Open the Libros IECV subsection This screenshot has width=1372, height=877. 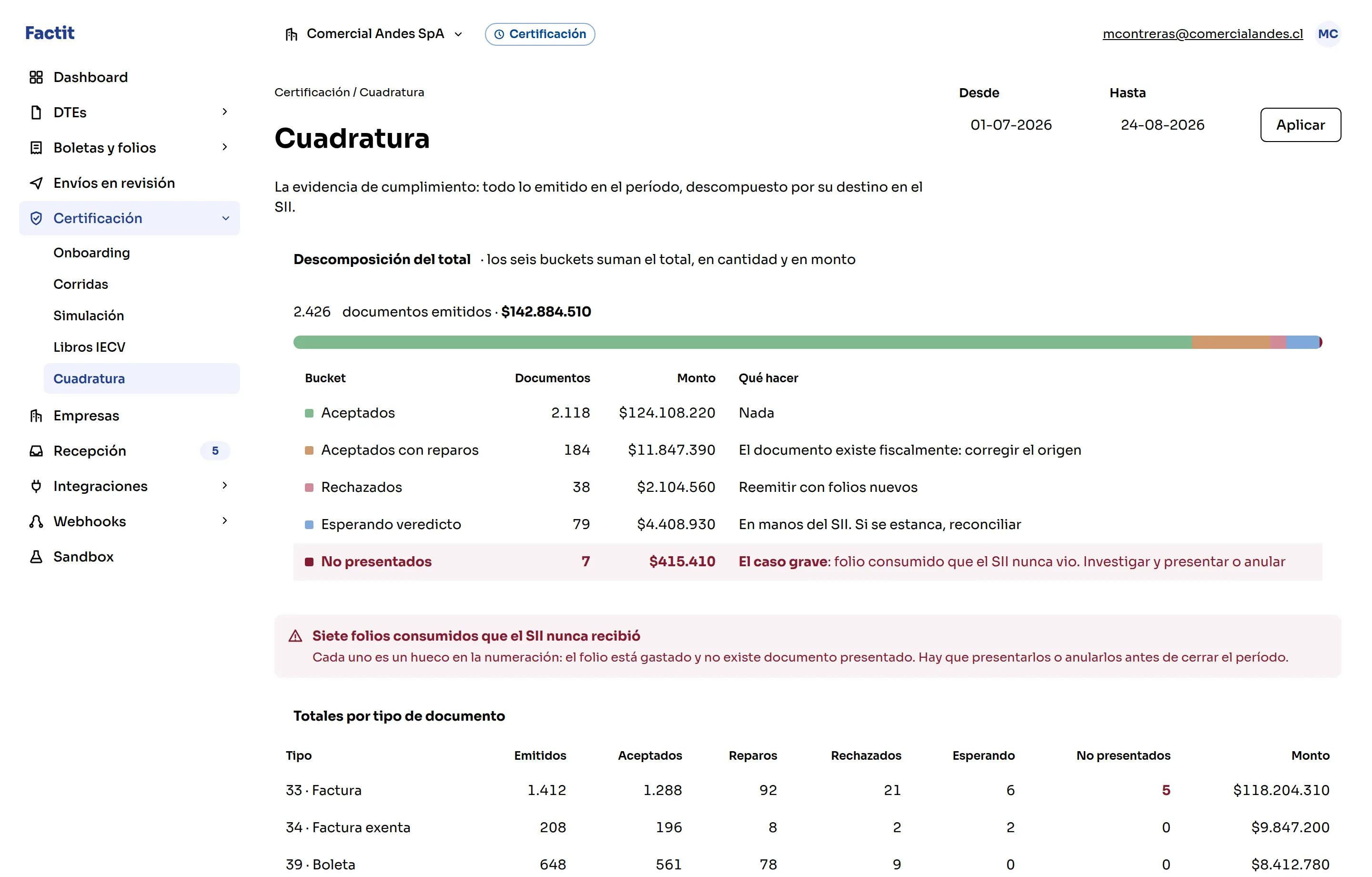(x=90, y=347)
